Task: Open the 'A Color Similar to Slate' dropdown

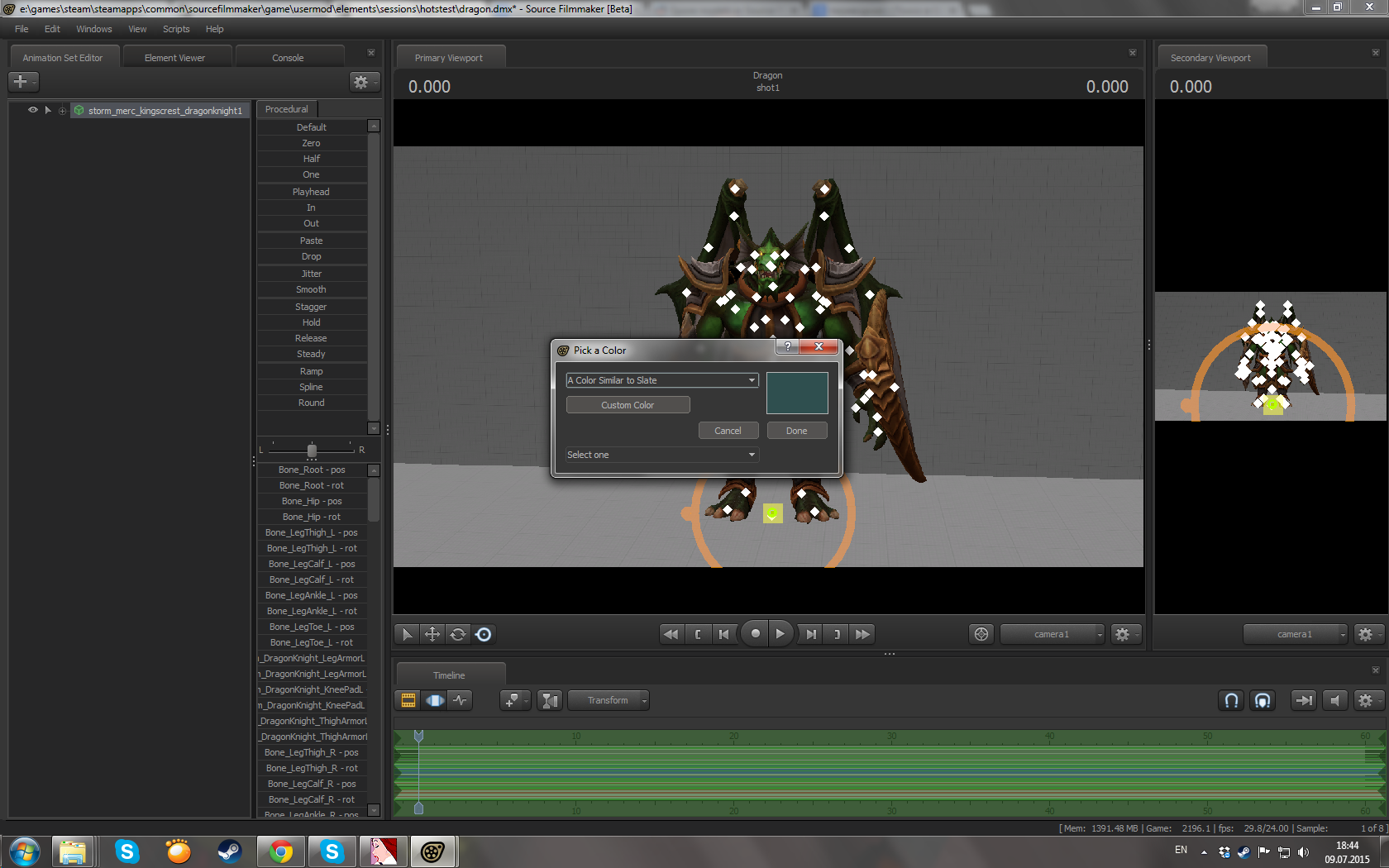Action: (661, 380)
